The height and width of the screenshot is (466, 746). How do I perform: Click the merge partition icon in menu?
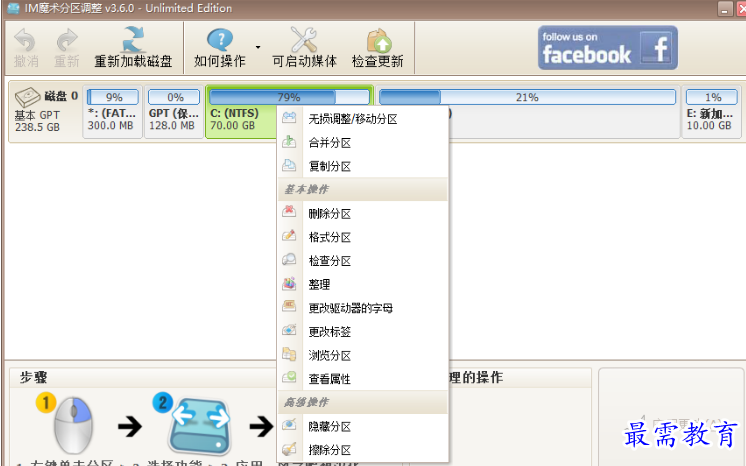[289, 141]
